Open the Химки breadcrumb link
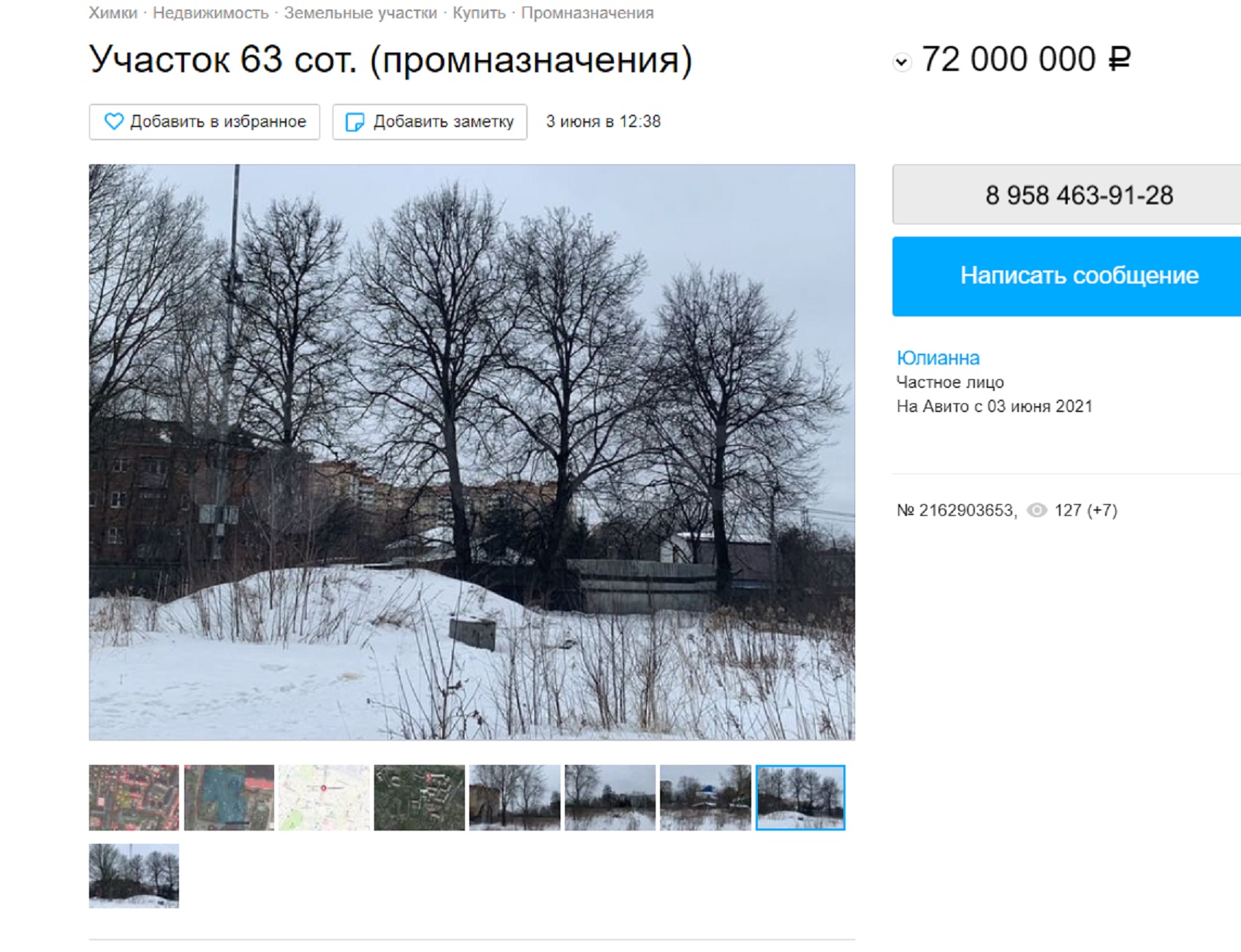The width and height of the screenshot is (1241, 952). coord(113,13)
